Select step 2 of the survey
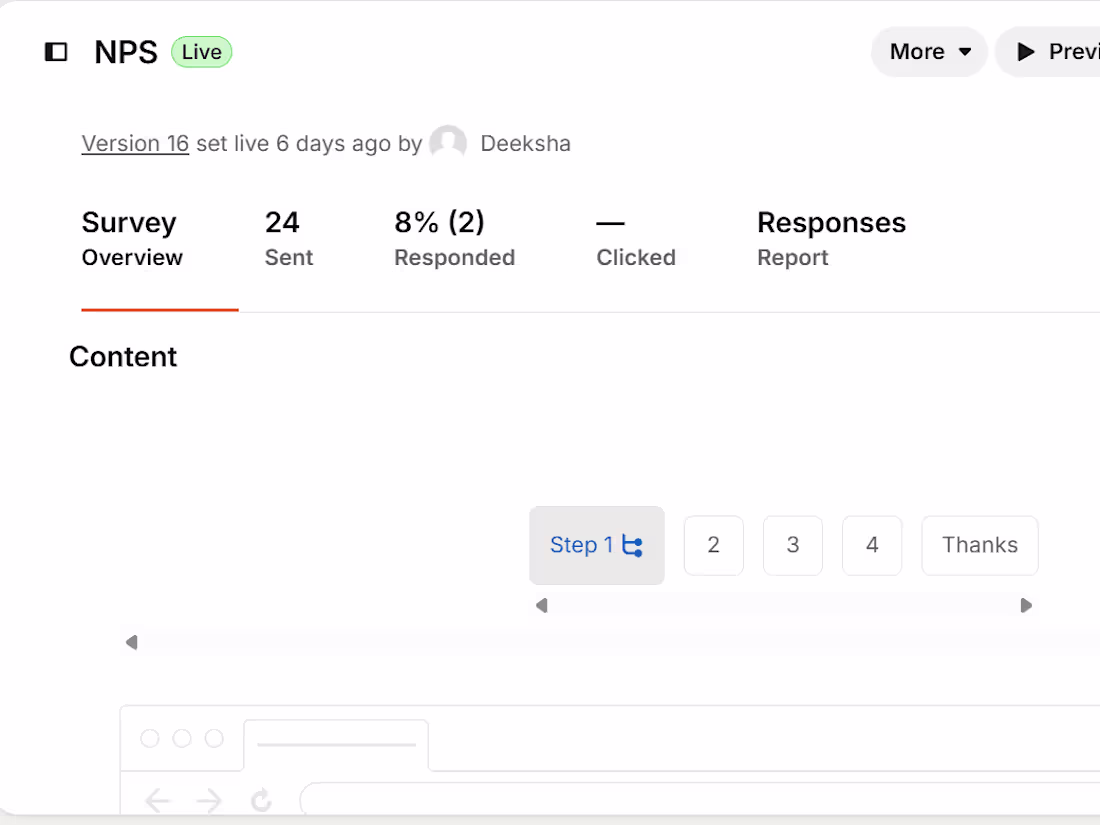 pos(713,545)
